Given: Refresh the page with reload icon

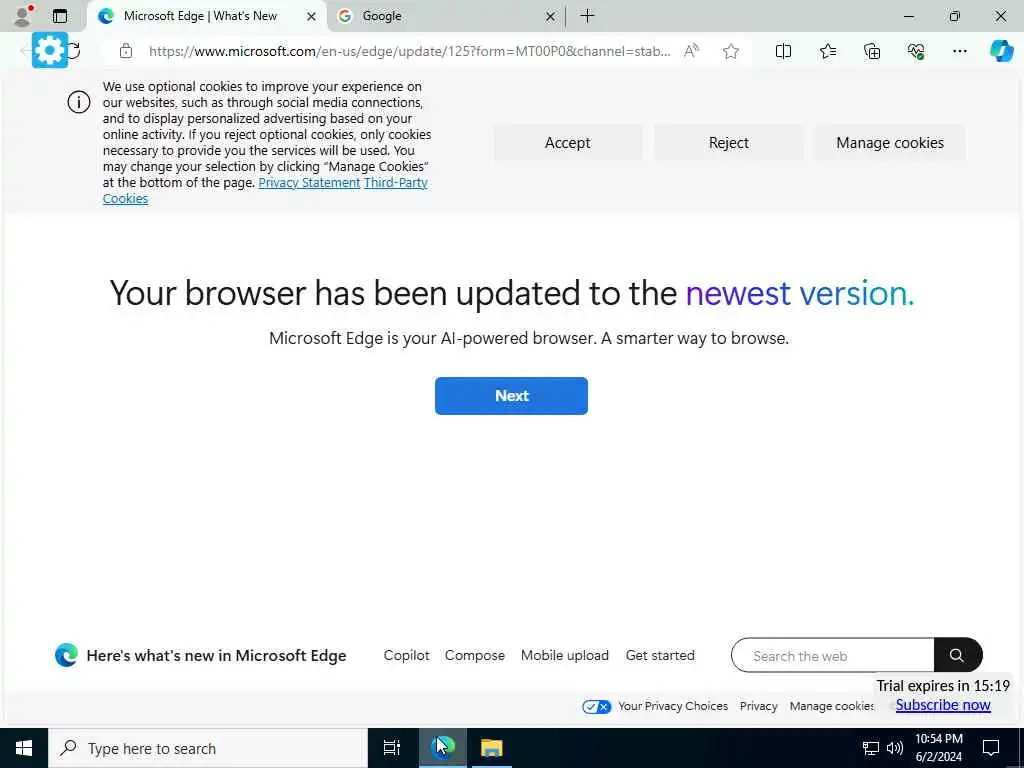Looking at the screenshot, I should pos(74,51).
